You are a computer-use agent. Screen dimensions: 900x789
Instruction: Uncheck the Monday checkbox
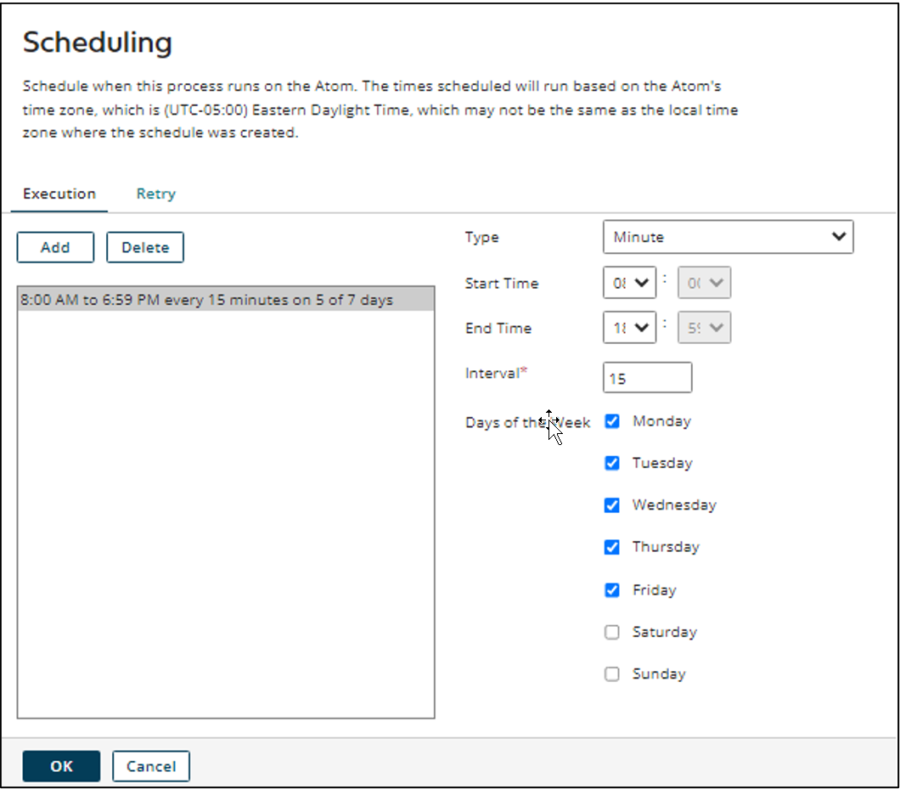coord(612,421)
